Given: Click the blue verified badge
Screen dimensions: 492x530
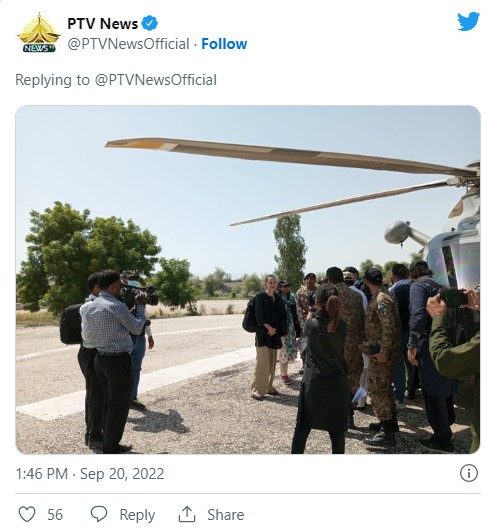Looking at the screenshot, I should (149, 24).
